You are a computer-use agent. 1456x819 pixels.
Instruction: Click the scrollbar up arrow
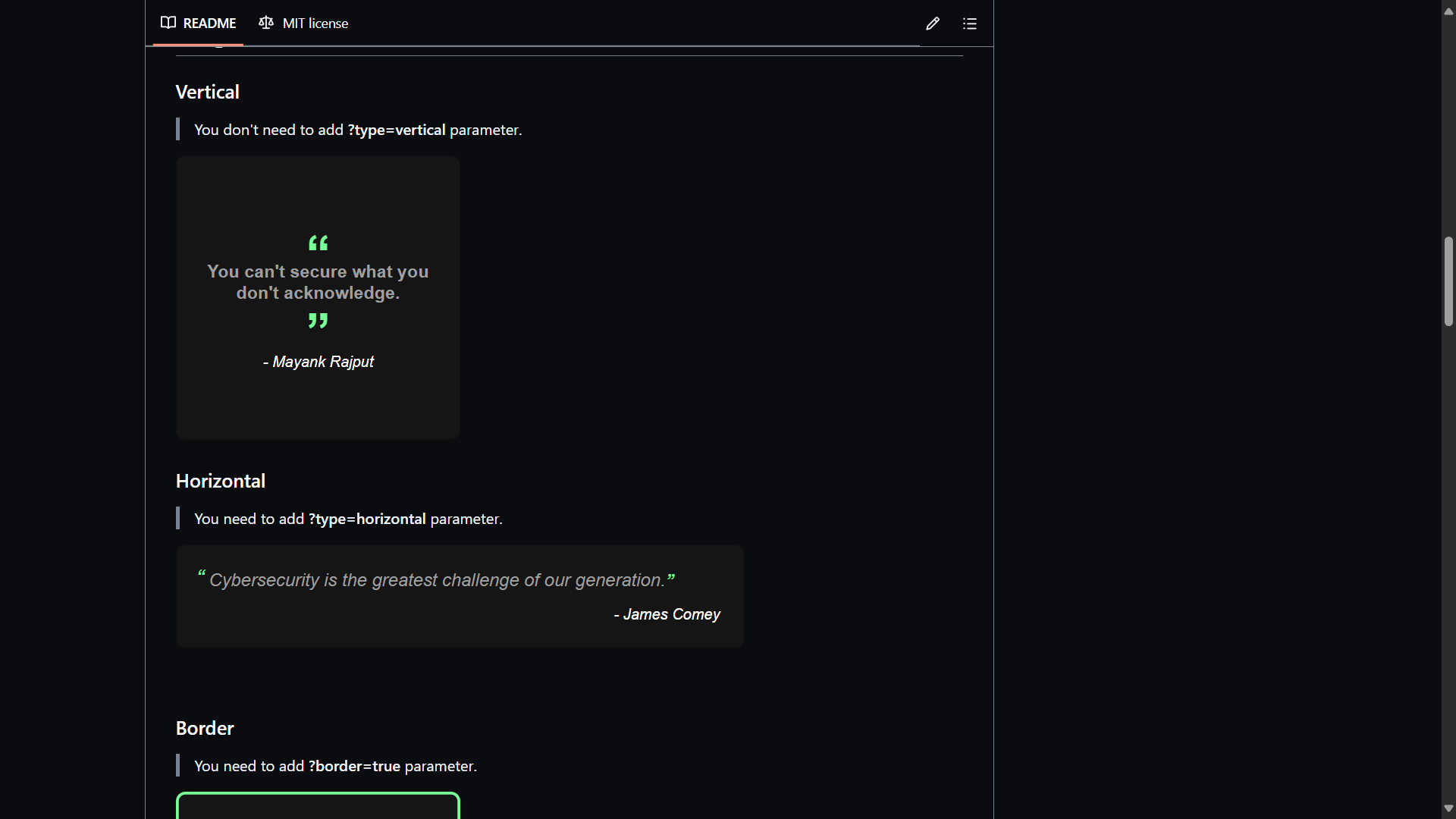click(1448, 11)
